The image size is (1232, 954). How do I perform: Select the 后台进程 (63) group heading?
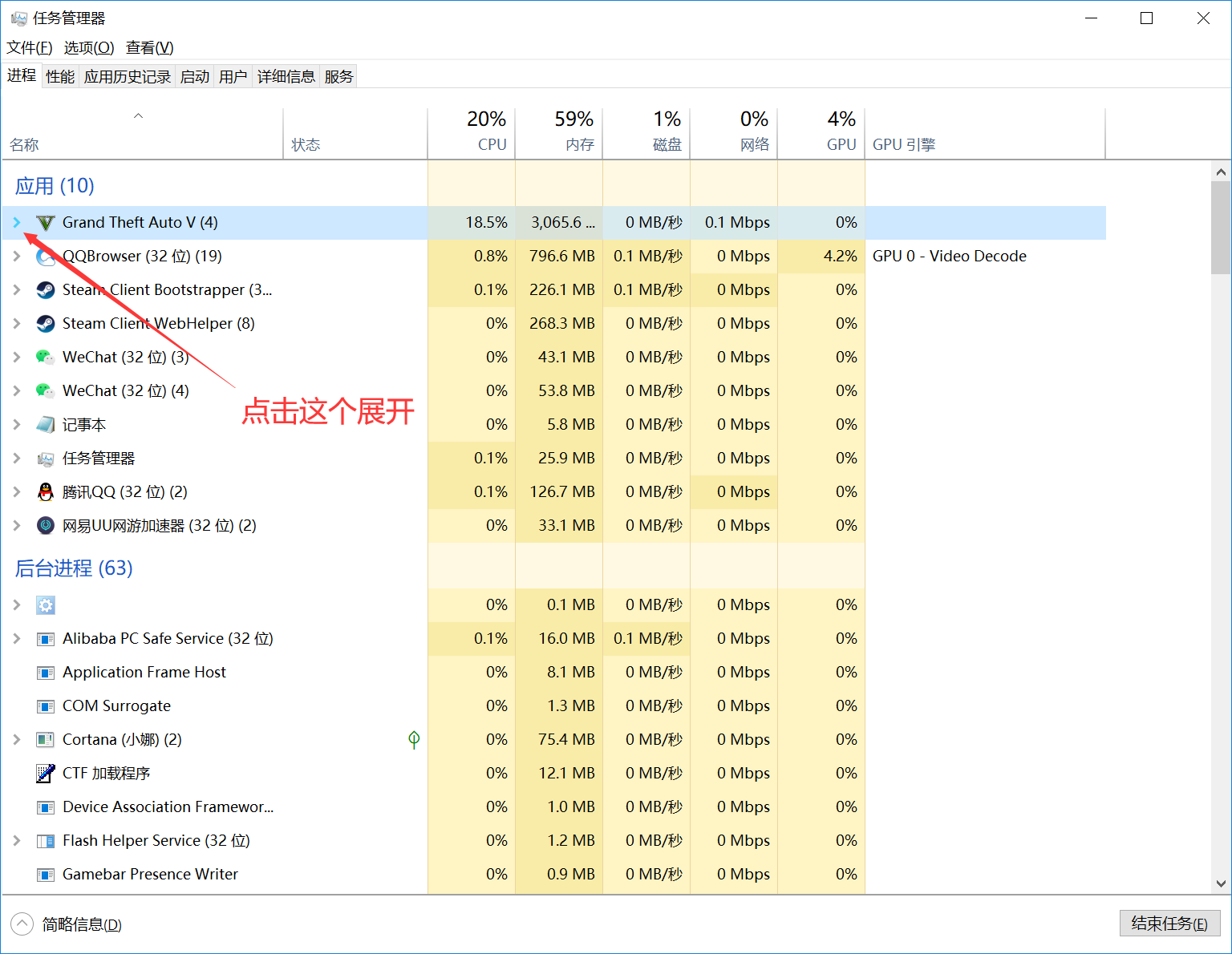point(74,568)
